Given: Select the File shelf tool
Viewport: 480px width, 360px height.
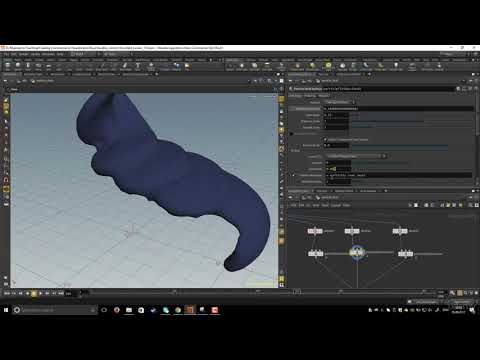Looking at the screenshot, I should click(x=187, y=66).
